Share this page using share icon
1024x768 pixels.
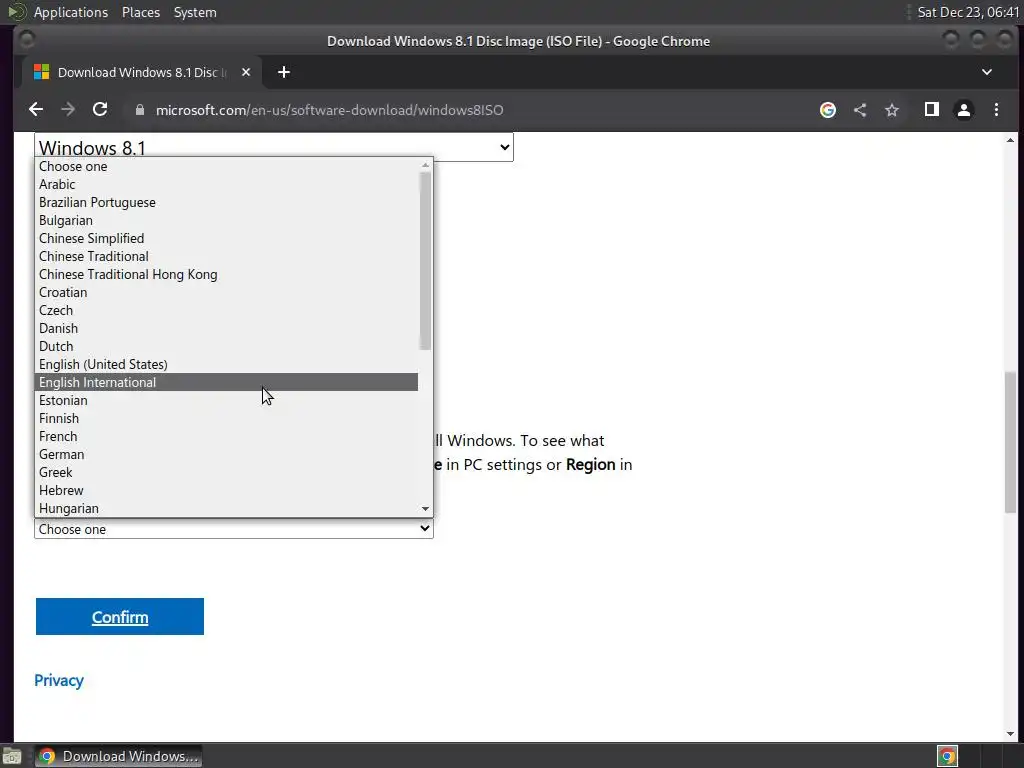click(860, 110)
